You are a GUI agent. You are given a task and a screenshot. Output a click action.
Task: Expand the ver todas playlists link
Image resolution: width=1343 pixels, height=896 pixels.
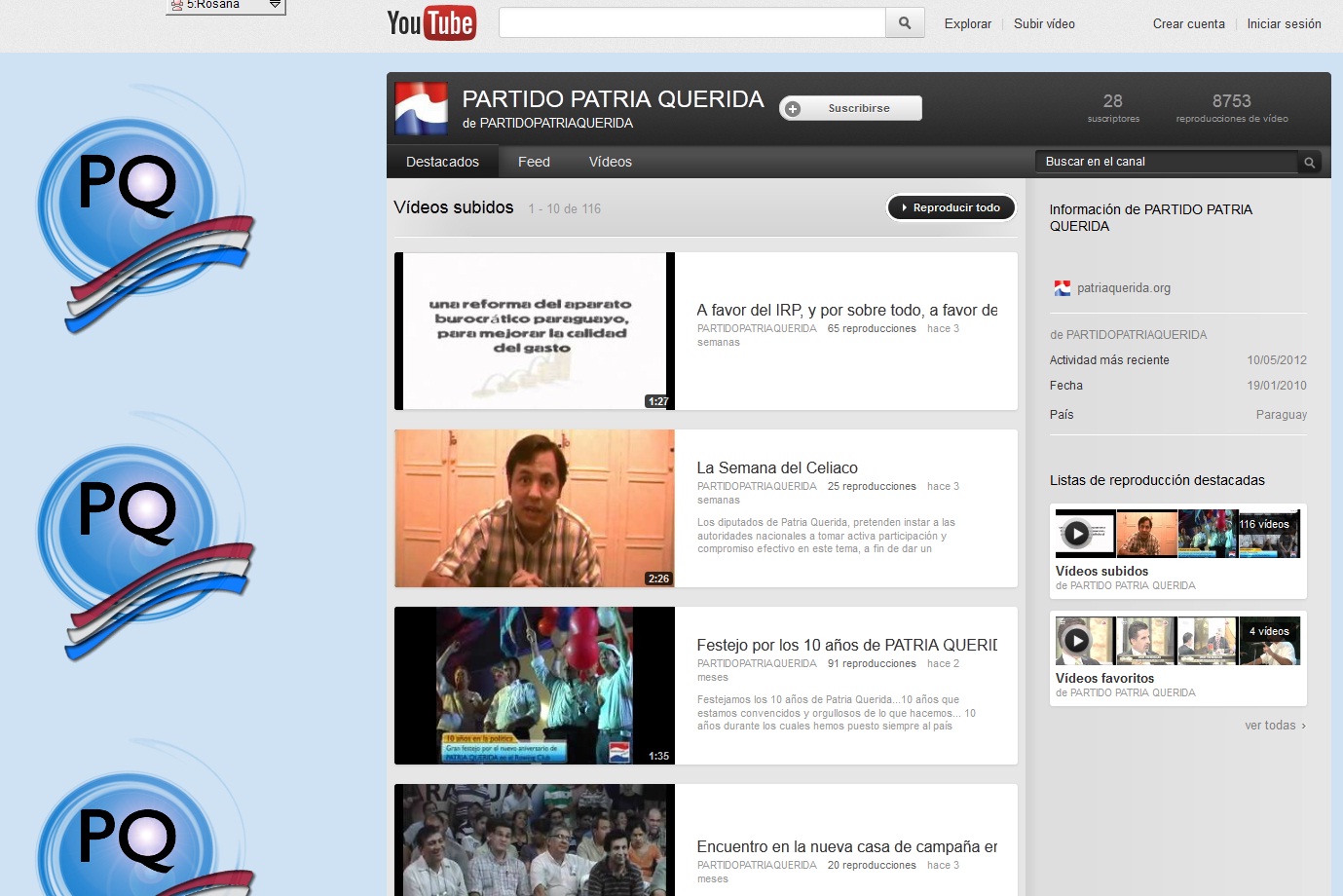coord(1275,726)
